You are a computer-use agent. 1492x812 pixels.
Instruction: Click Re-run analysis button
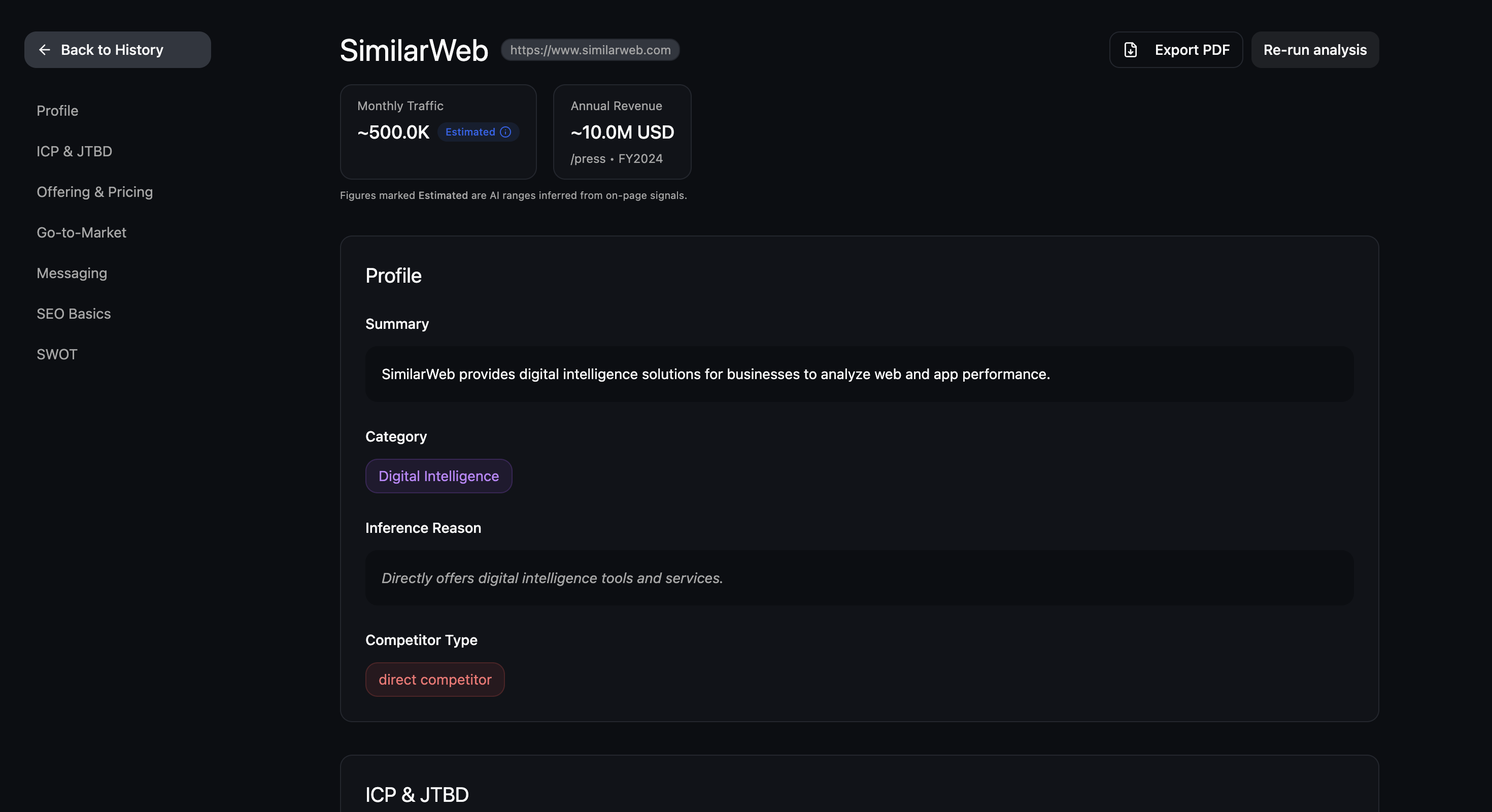coord(1314,50)
